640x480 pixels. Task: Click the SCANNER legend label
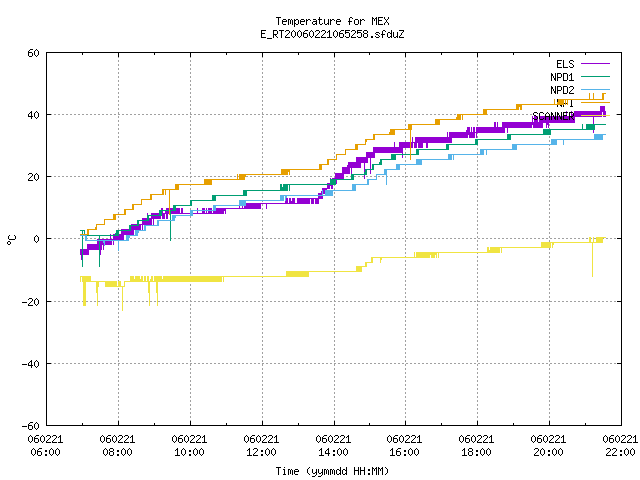point(553,116)
